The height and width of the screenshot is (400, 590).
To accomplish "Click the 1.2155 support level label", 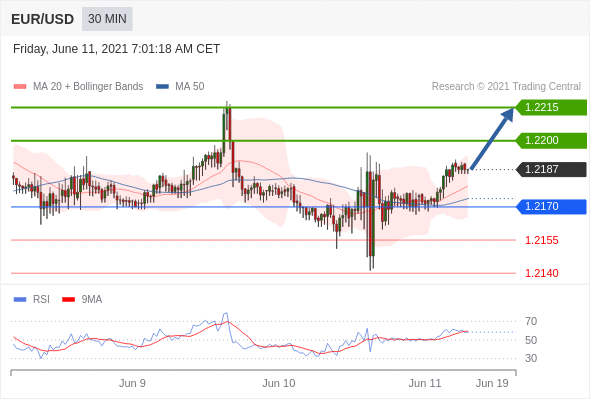I will [x=541, y=240].
